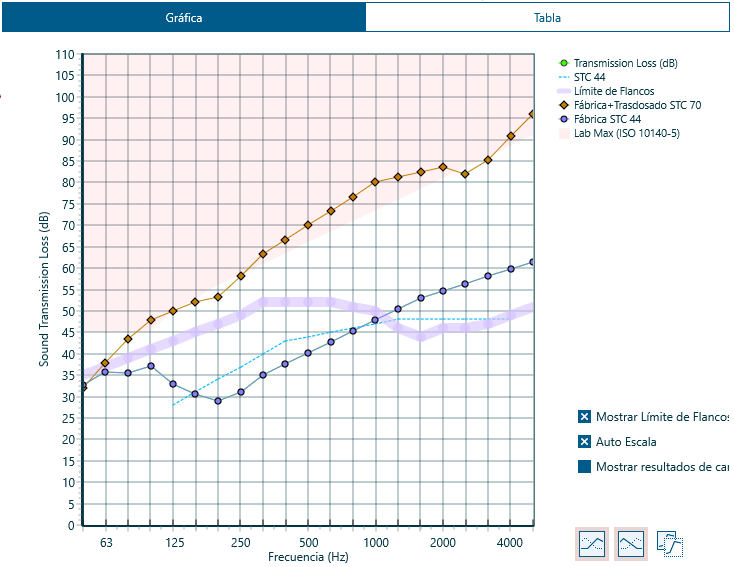Toggle the Mostrar Límite de Flancos checkbox
Viewport: 734px width, 567px height.
click(584, 417)
